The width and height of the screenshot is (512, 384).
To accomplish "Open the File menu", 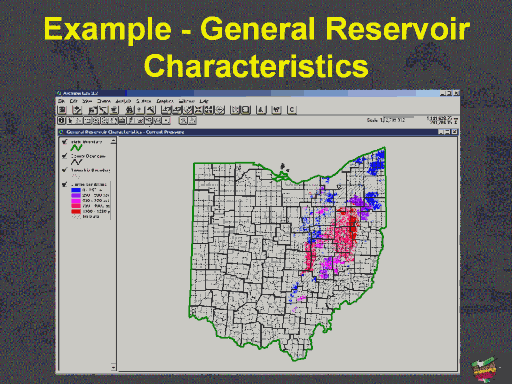I will (x=61, y=101).
